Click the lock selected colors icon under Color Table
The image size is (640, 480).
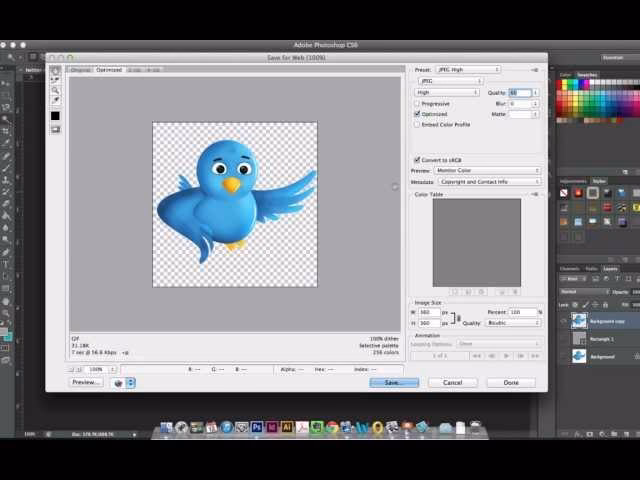482,292
